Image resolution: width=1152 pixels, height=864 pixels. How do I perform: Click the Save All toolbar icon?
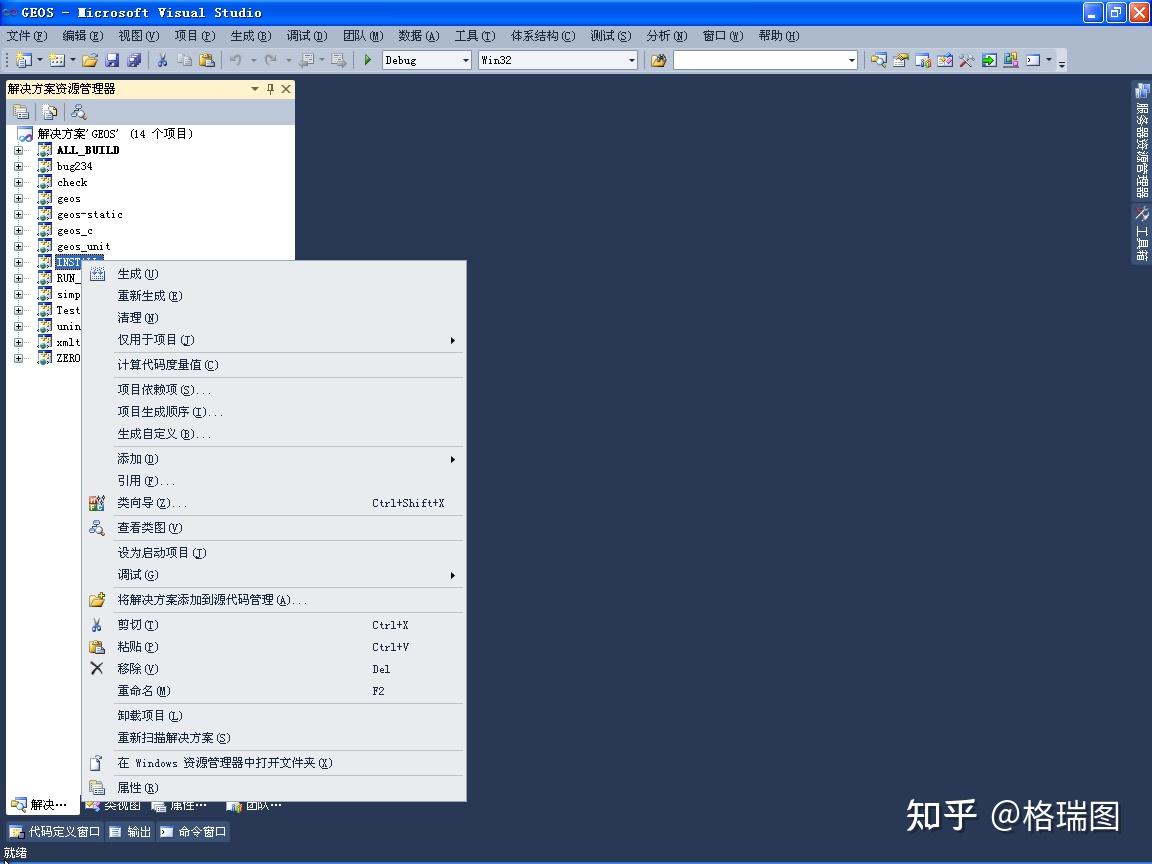click(135, 60)
